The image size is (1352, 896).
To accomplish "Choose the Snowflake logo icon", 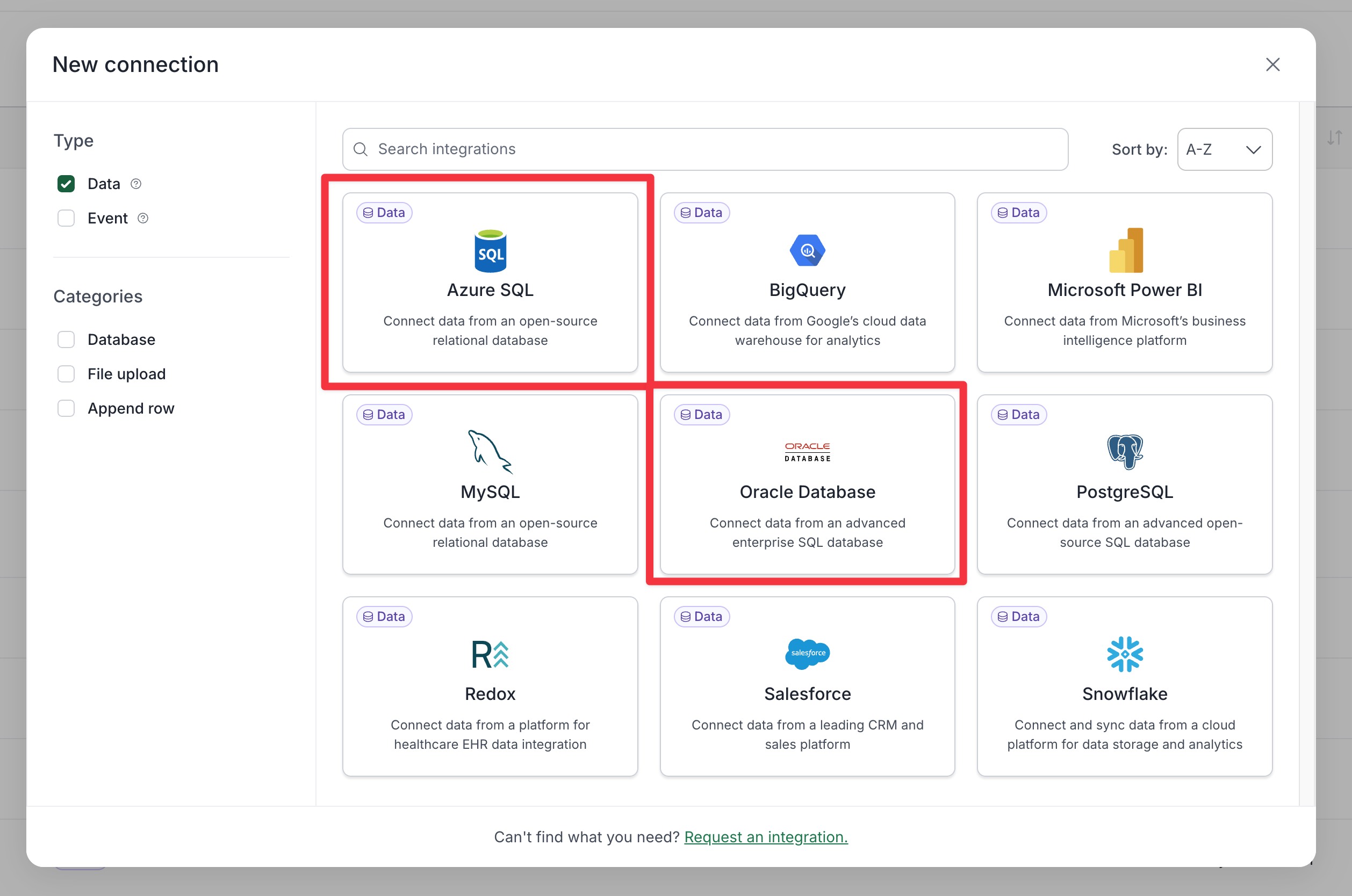I will click(1125, 654).
